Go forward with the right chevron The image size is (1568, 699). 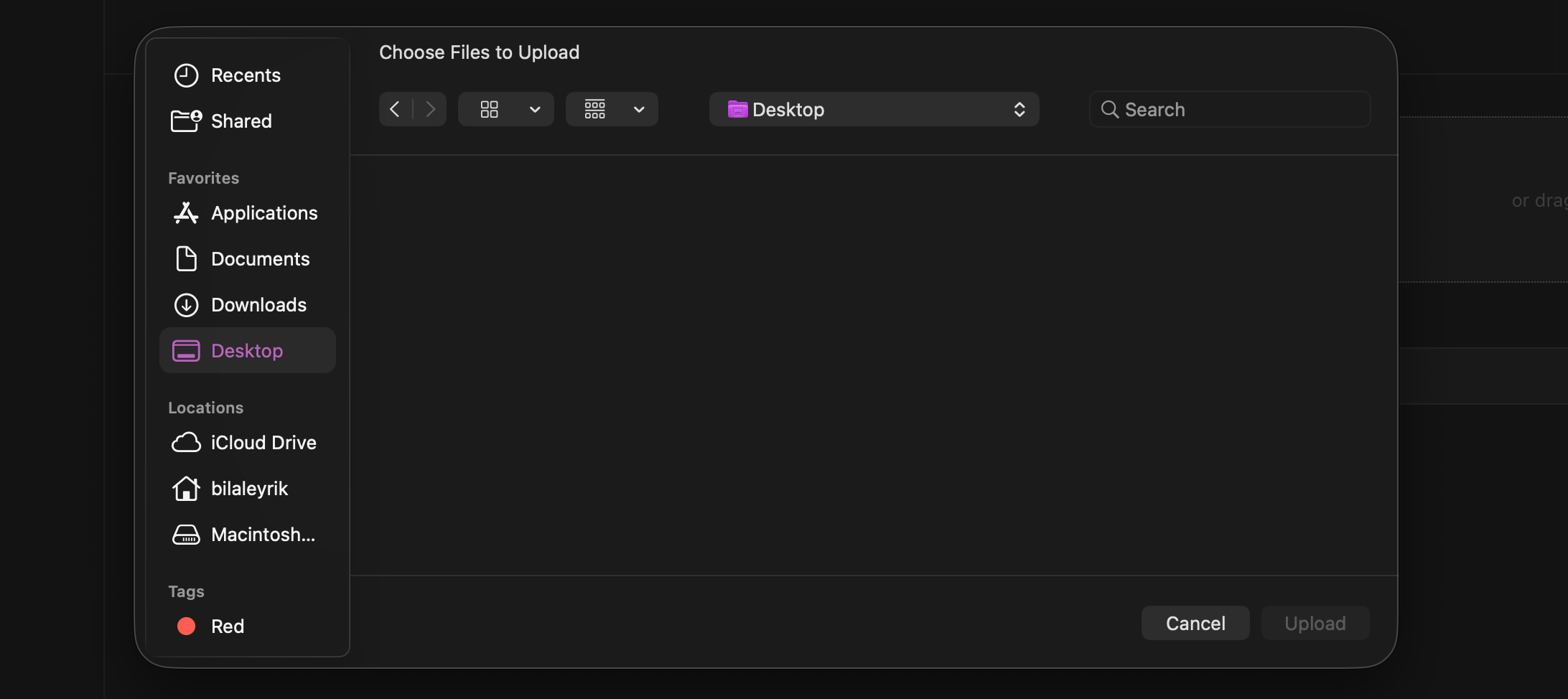430,109
